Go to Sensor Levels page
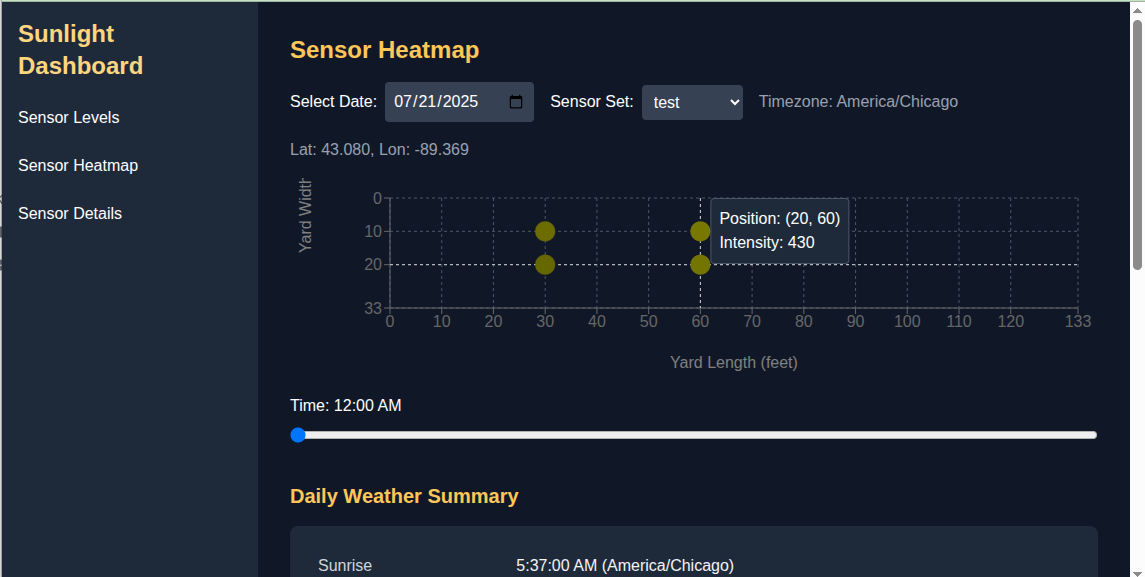The height and width of the screenshot is (577, 1145). [x=69, y=118]
